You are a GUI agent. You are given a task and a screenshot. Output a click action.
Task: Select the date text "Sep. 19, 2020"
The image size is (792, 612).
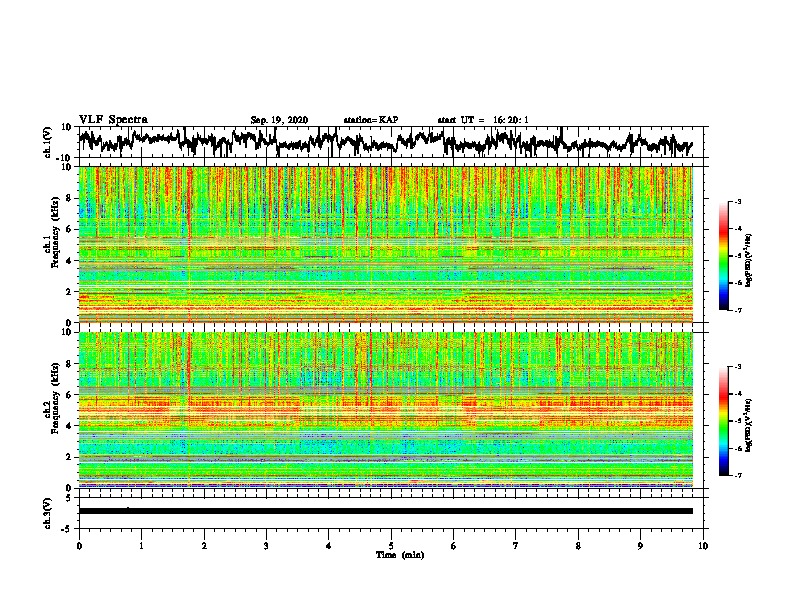click(x=279, y=120)
